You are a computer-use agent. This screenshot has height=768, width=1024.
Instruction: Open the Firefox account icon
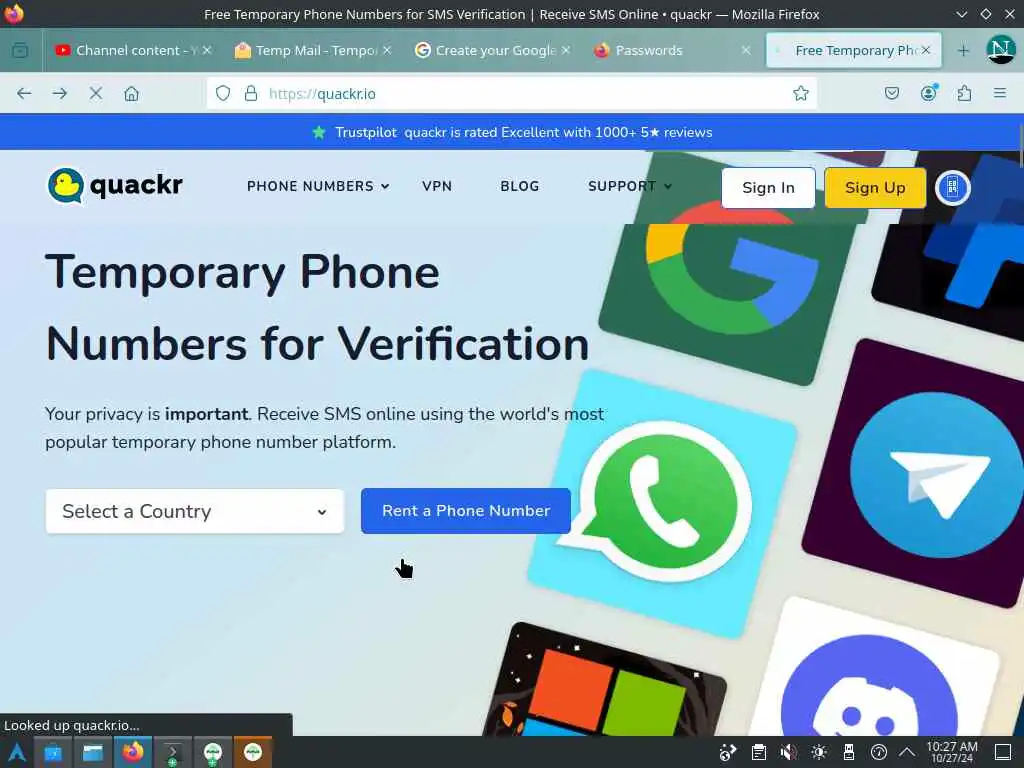(x=929, y=93)
